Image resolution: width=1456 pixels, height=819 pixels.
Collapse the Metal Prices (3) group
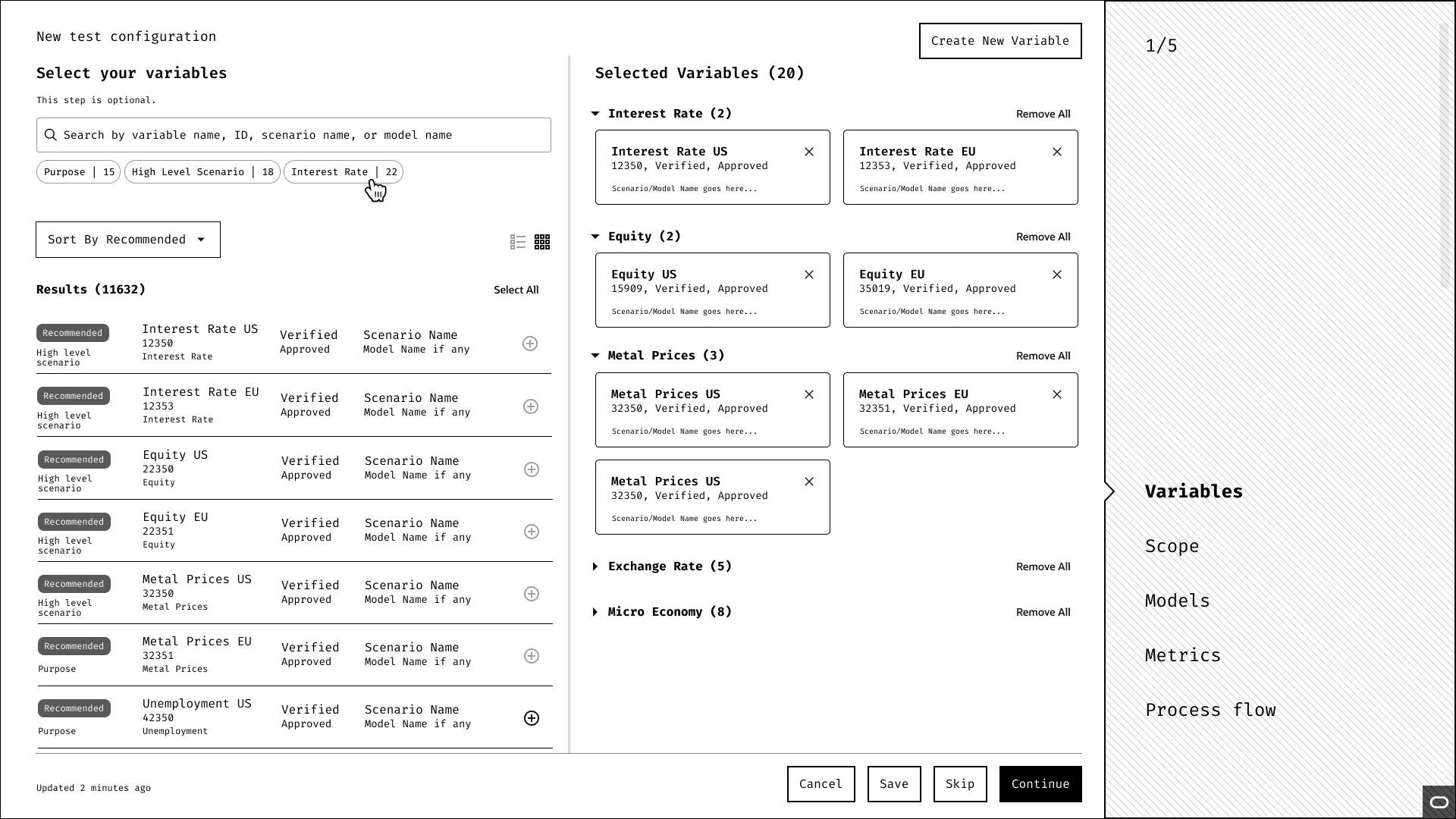click(595, 356)
